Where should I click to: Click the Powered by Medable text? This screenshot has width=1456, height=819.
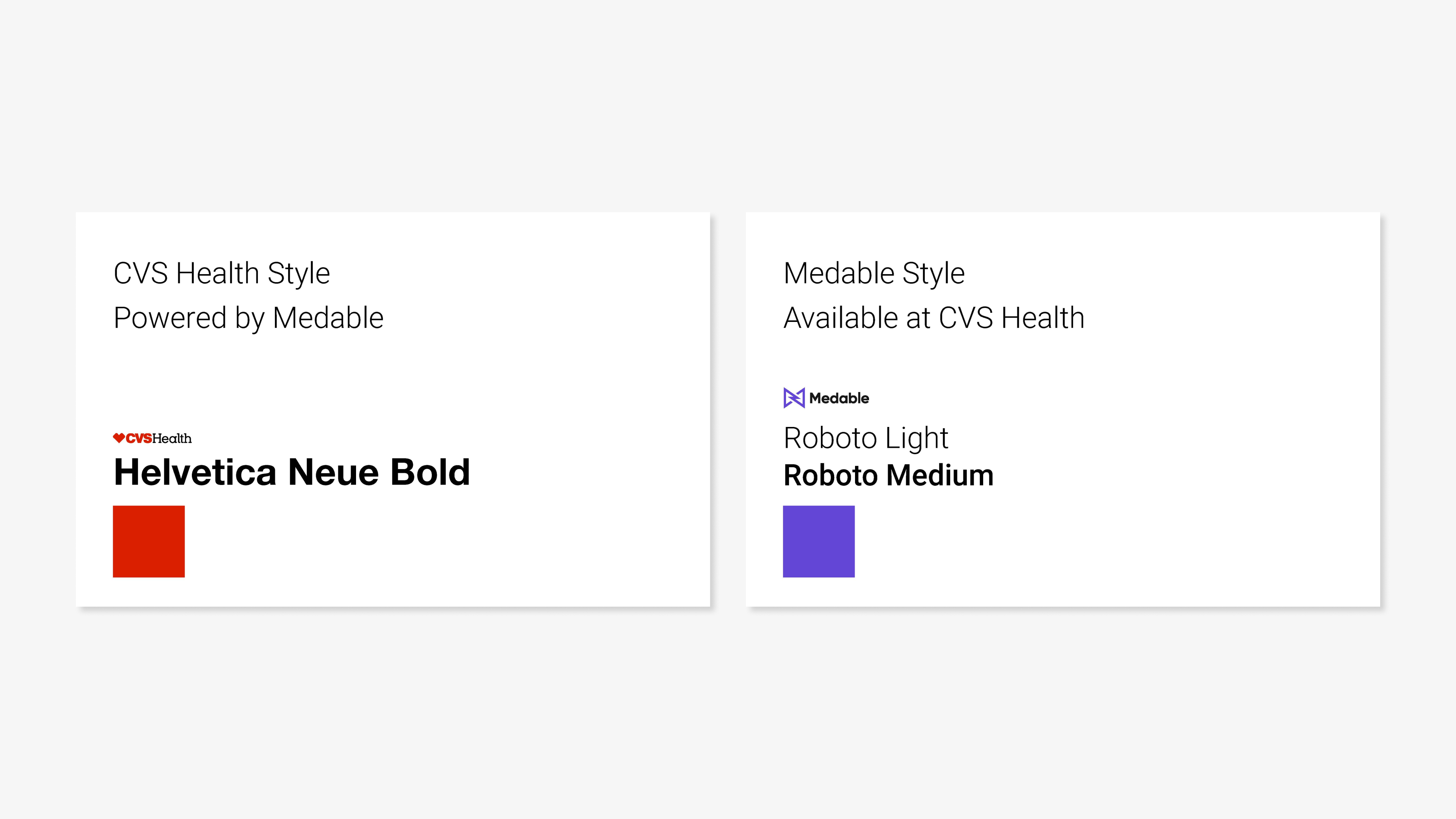[248, 318]
